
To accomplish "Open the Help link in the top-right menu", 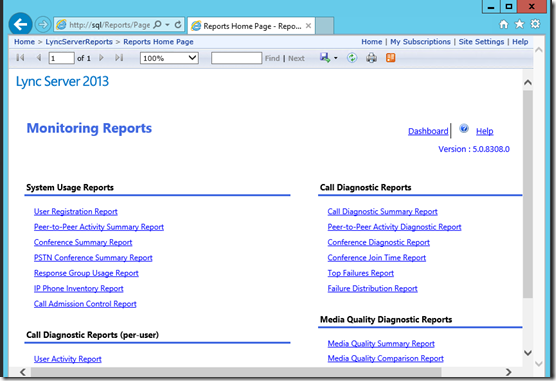I will (520, 42).
